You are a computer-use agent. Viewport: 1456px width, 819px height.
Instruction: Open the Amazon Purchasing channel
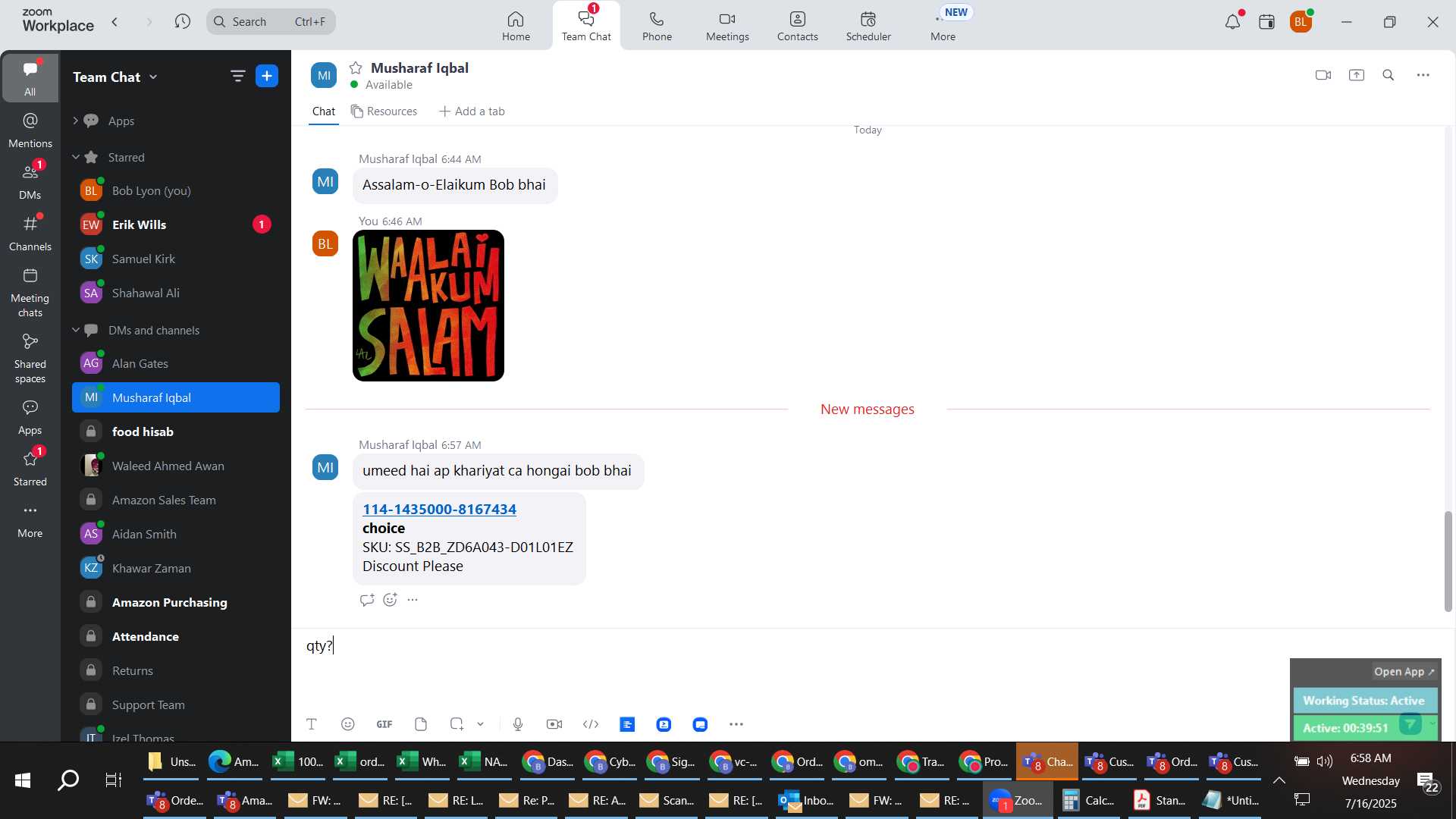pyautogui.click(x=176, y=602)
